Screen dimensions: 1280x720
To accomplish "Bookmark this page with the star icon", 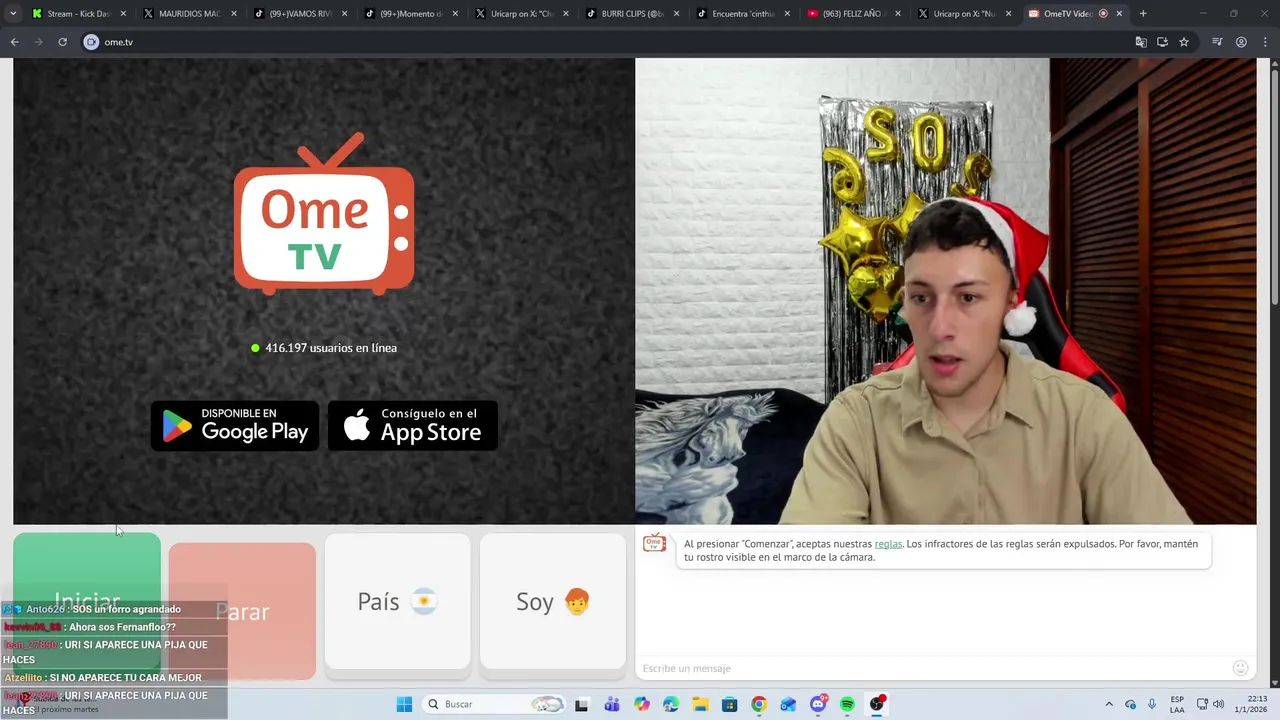I will tap(1184, 42).
